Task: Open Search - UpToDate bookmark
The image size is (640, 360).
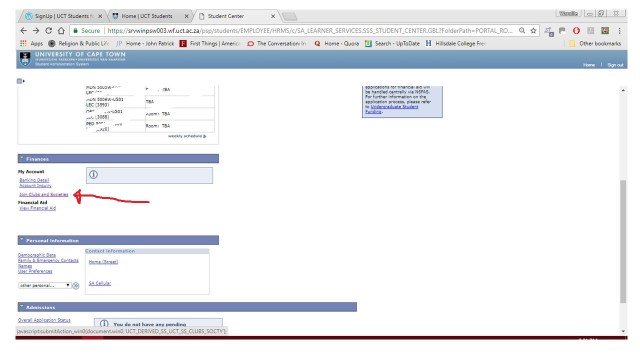Action: click(392, 43)
